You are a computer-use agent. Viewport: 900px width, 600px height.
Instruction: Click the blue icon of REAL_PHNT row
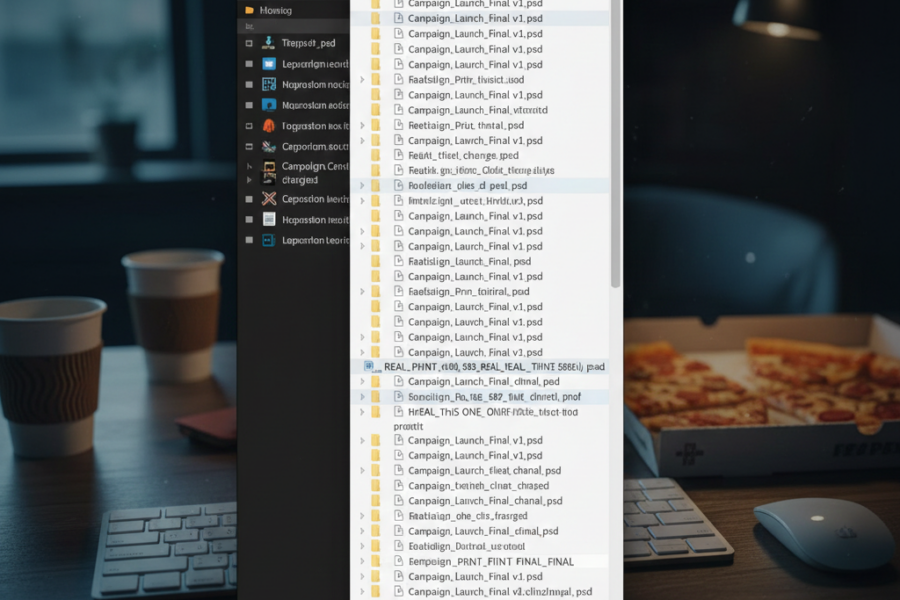(x=369, y=366)
